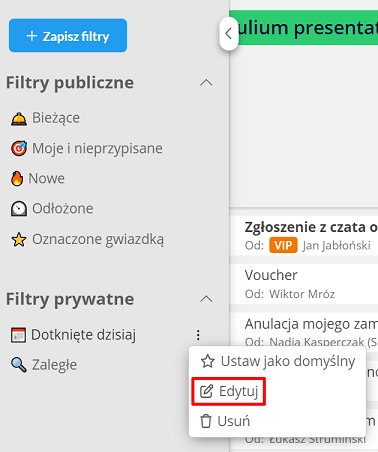Collapse the sidebar with the left chevron
The height and width of the screenshot is (452, 378).
(229, 33)
